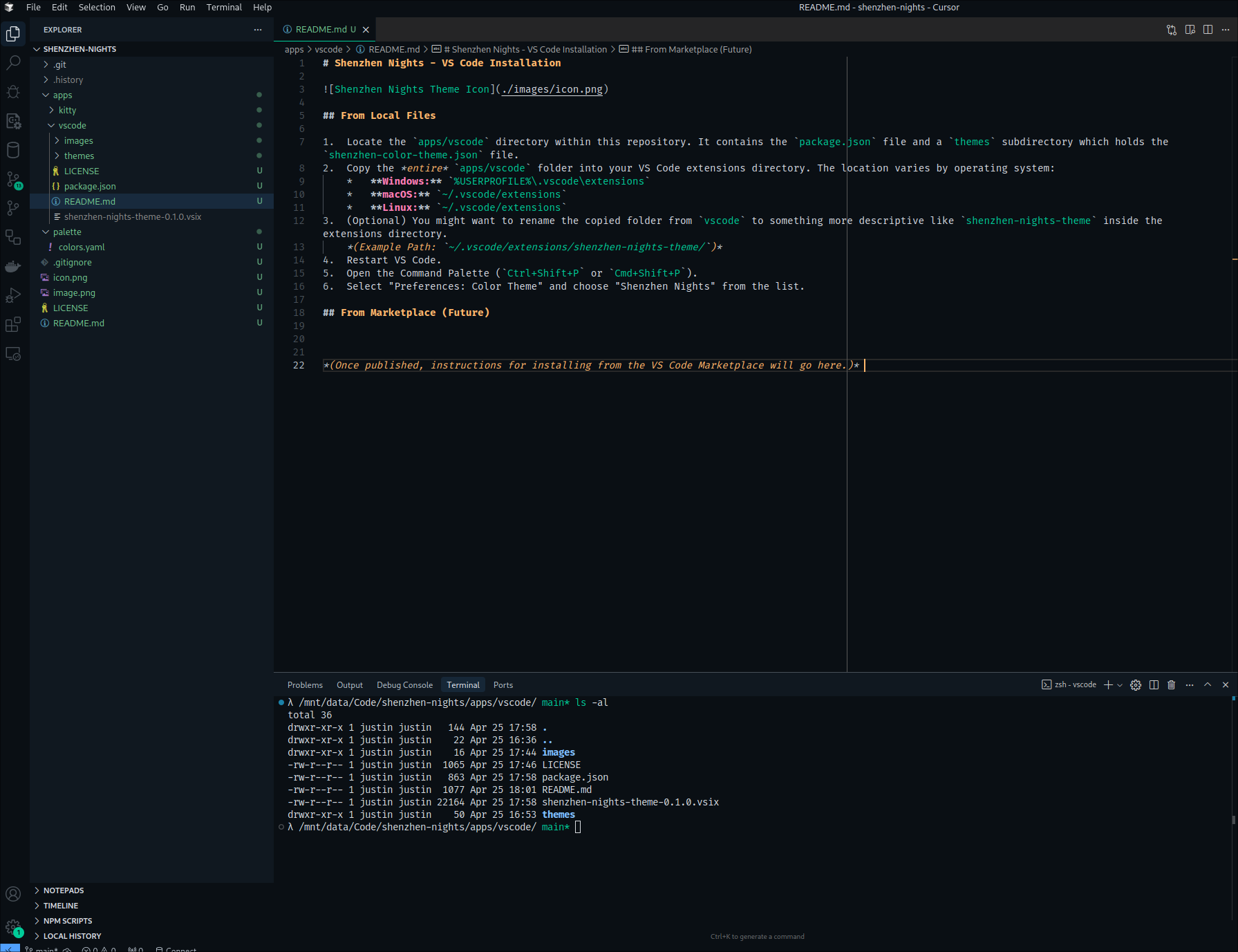Switch to the Output panel tab
The height and width of the screenshot is (952, 1238).
point(350,685)
